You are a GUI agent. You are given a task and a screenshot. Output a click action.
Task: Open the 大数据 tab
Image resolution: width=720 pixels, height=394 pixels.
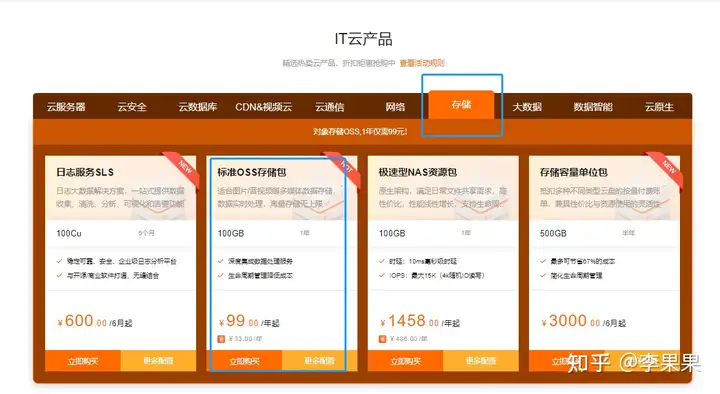(x=527, y=107)
